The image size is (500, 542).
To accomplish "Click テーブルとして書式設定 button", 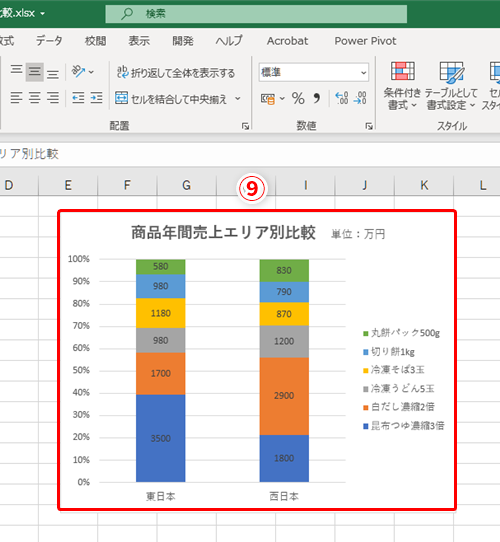I will (x=451, y=86).
